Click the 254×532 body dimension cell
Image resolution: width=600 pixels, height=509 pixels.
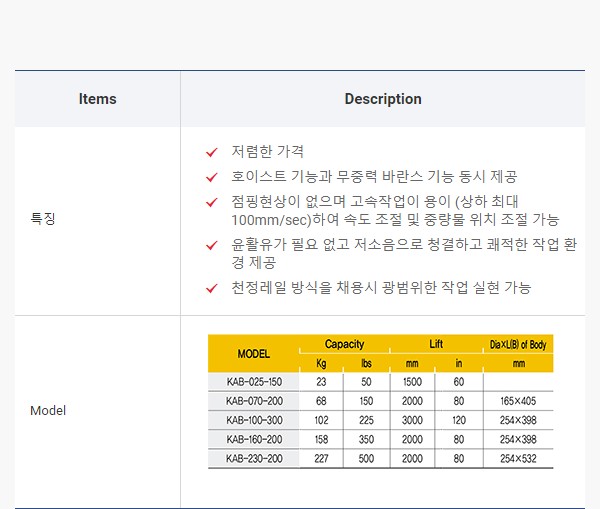tap(518, 458)
